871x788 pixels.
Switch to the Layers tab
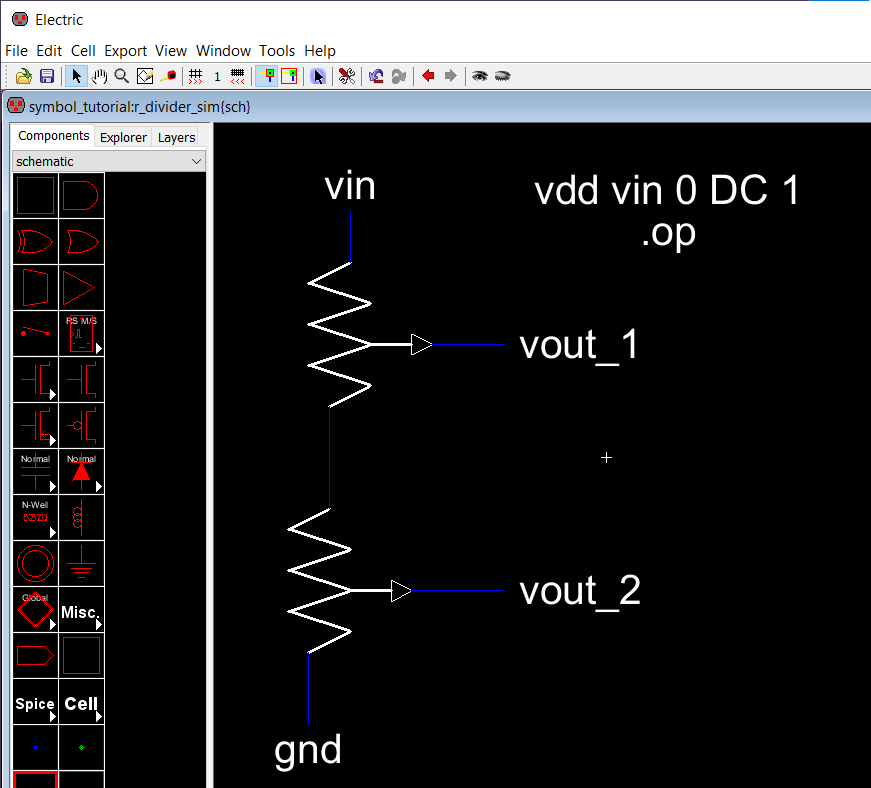pyautogui.click(x=176, y=137)
